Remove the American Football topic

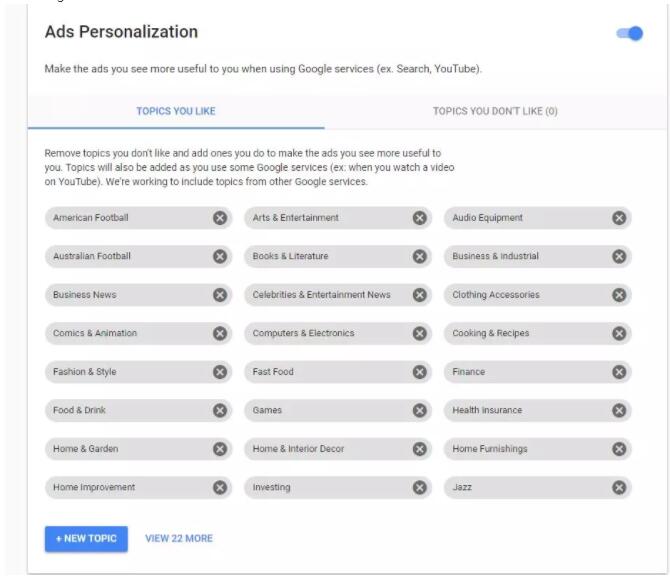point(220,218)
